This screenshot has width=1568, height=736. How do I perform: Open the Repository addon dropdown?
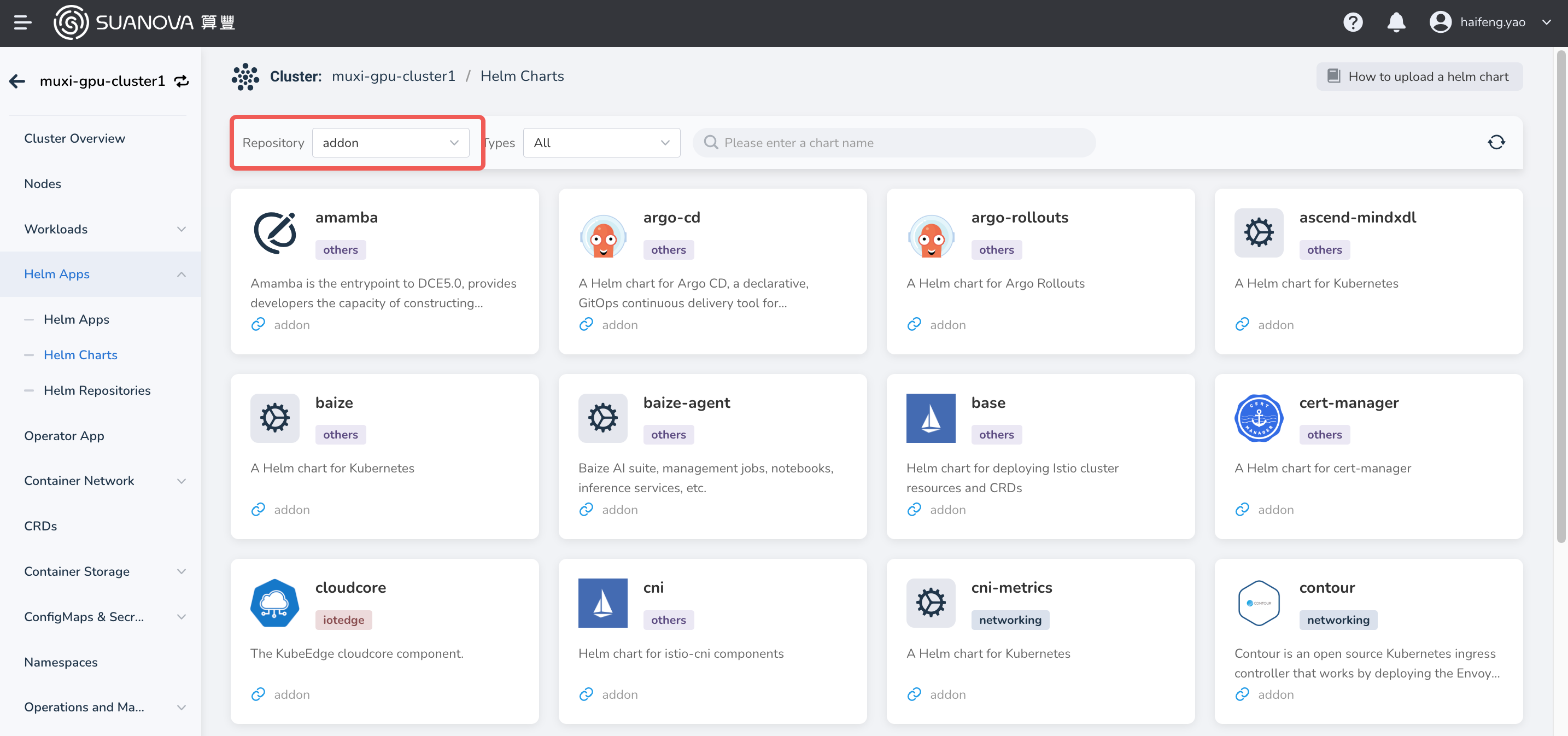click(x=390, y=143)
